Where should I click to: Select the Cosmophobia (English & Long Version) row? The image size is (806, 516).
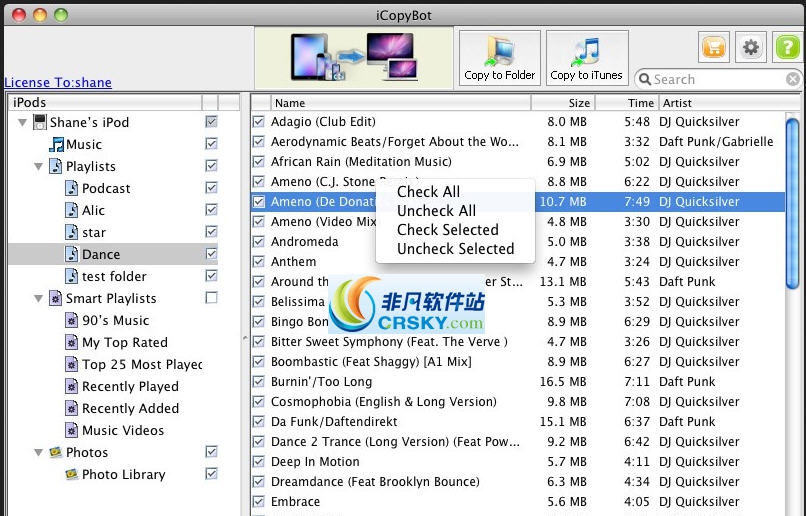518,402
